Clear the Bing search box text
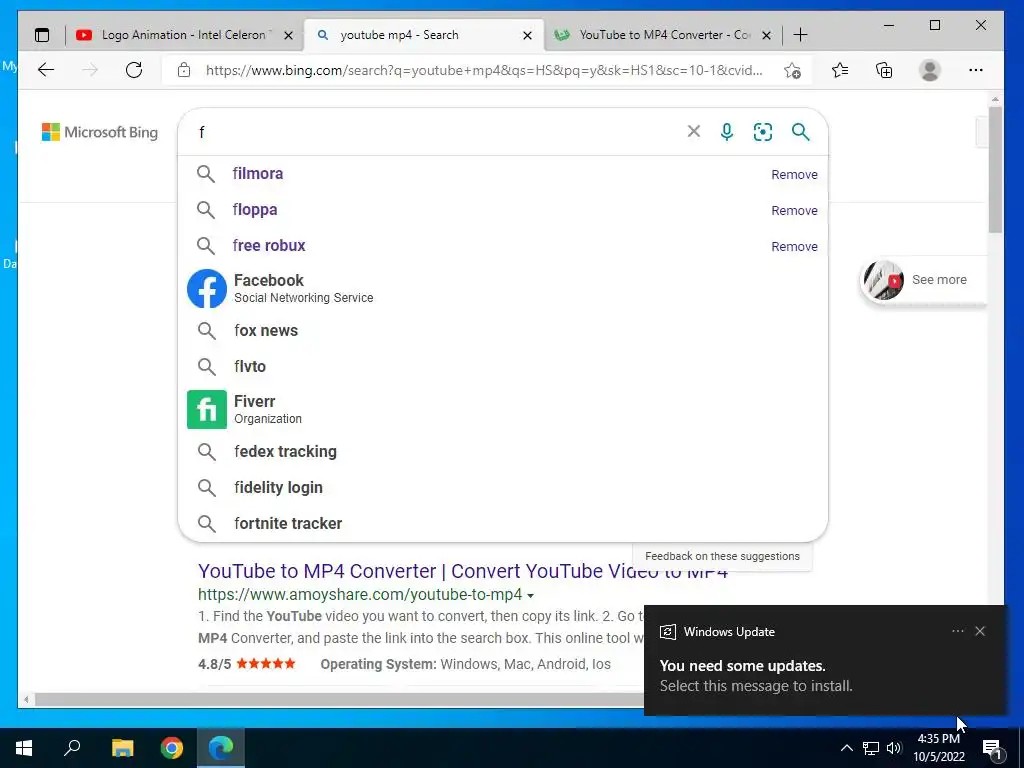 pyautogui.click(x=694, y=131)
